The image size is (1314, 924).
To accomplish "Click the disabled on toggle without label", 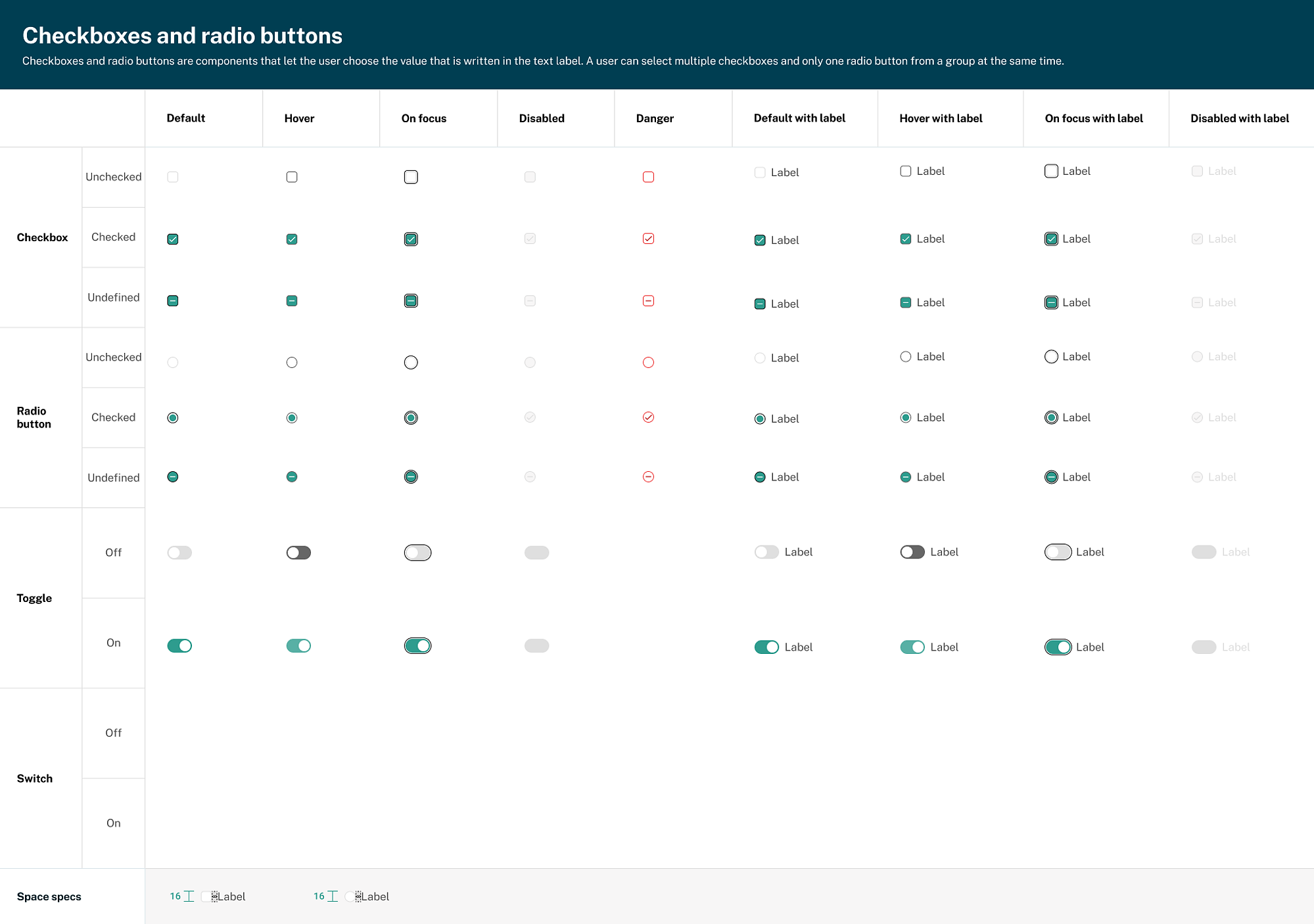I will pos(536,646).
